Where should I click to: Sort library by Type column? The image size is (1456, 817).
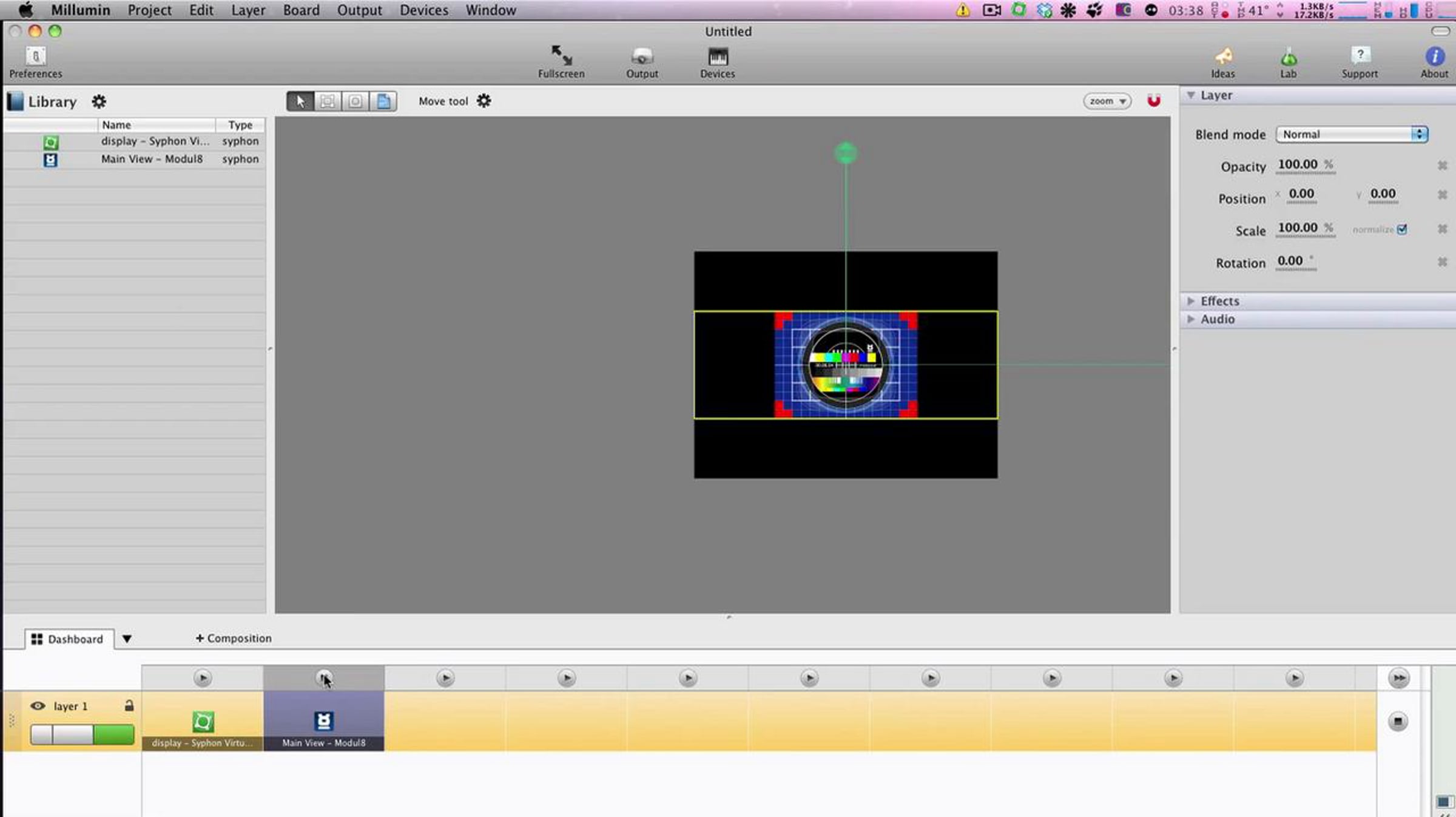click(240, 124)
